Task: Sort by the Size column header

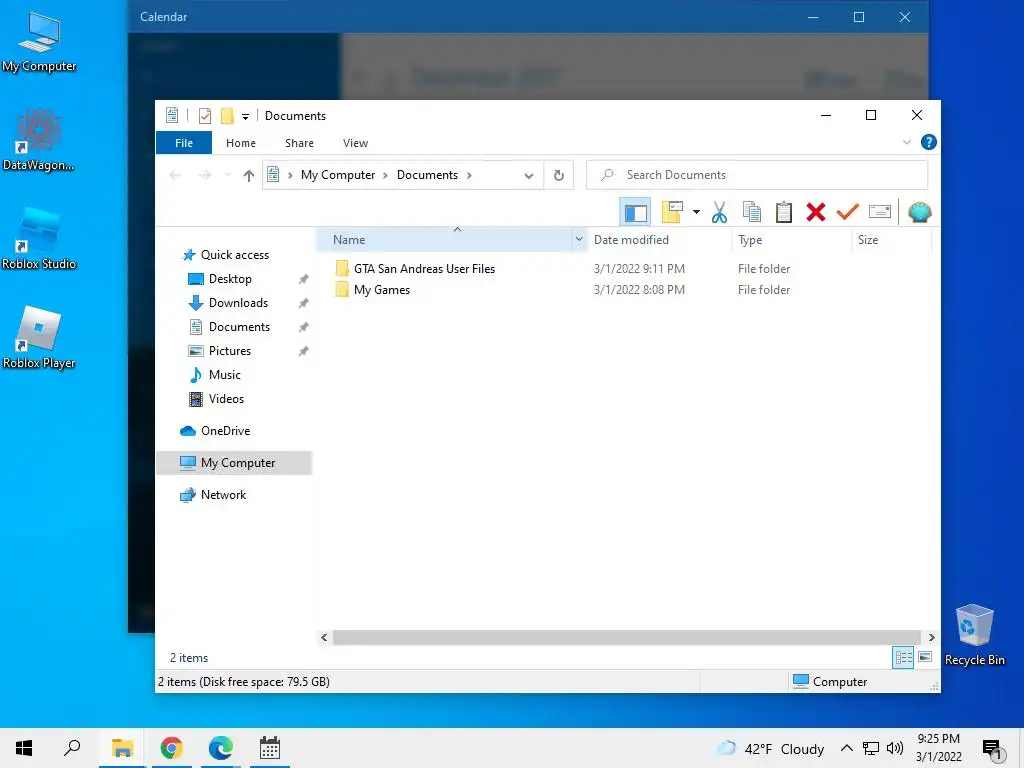Action: click(867, 240)
